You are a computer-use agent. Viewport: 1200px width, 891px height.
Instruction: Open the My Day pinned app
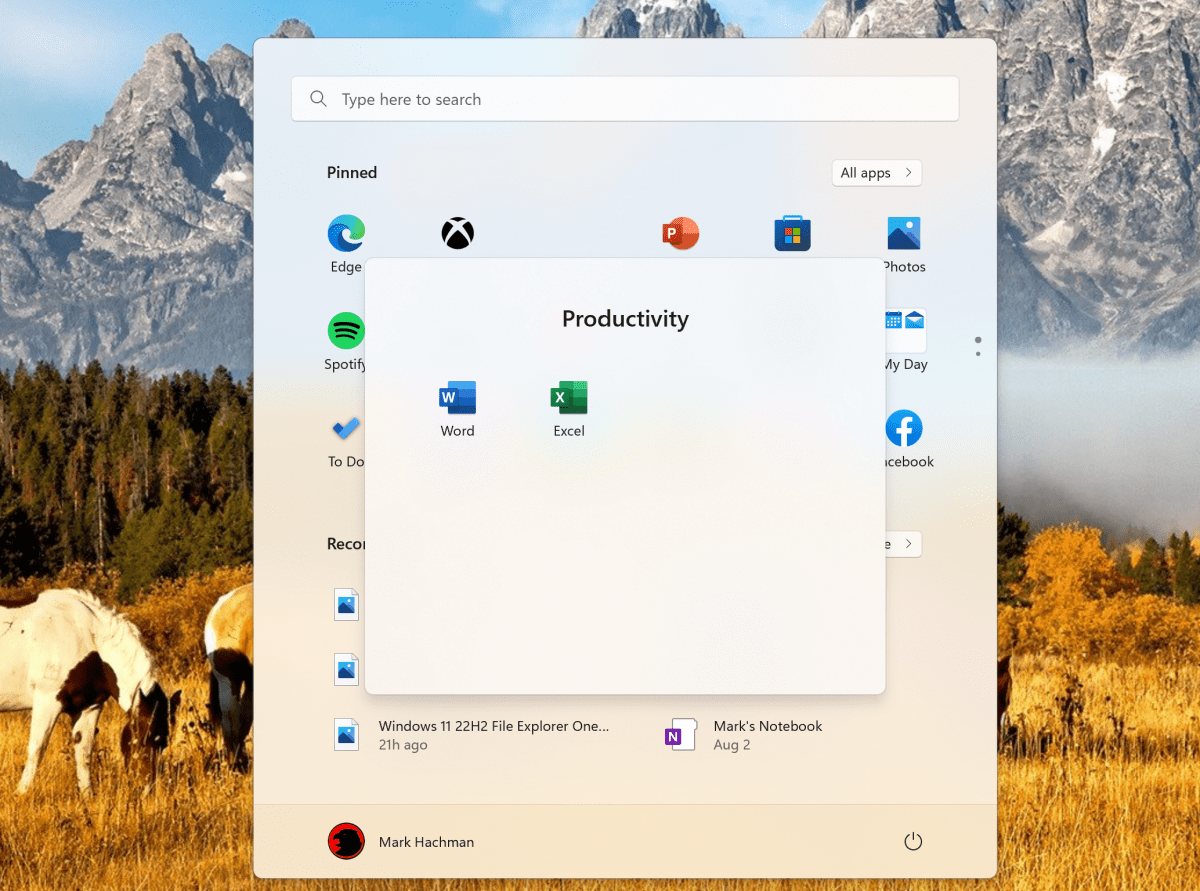coord(905,341)
